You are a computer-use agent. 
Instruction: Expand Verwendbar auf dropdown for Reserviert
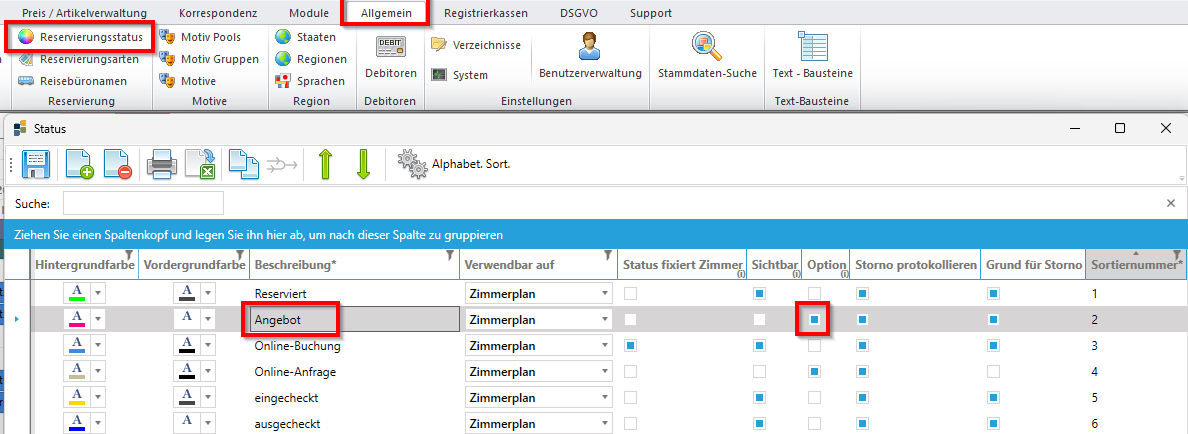pyautogui.click(x=605, y=294)
